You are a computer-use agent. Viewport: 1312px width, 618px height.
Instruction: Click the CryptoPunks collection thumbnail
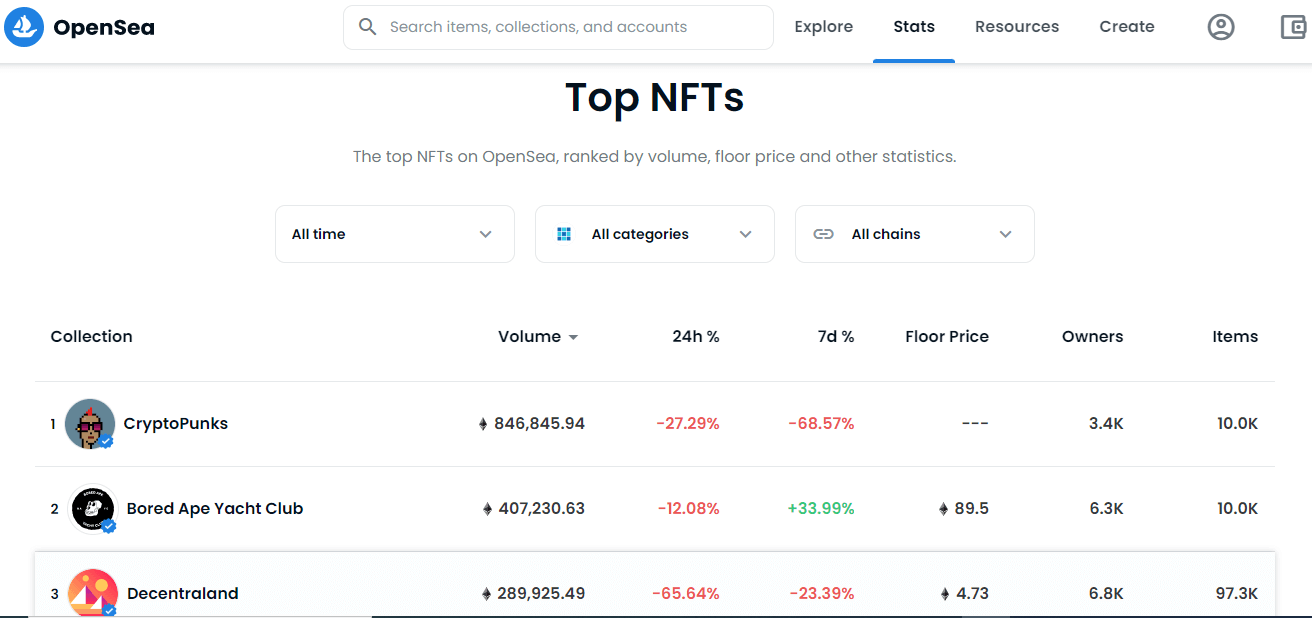tap(90, 423)
